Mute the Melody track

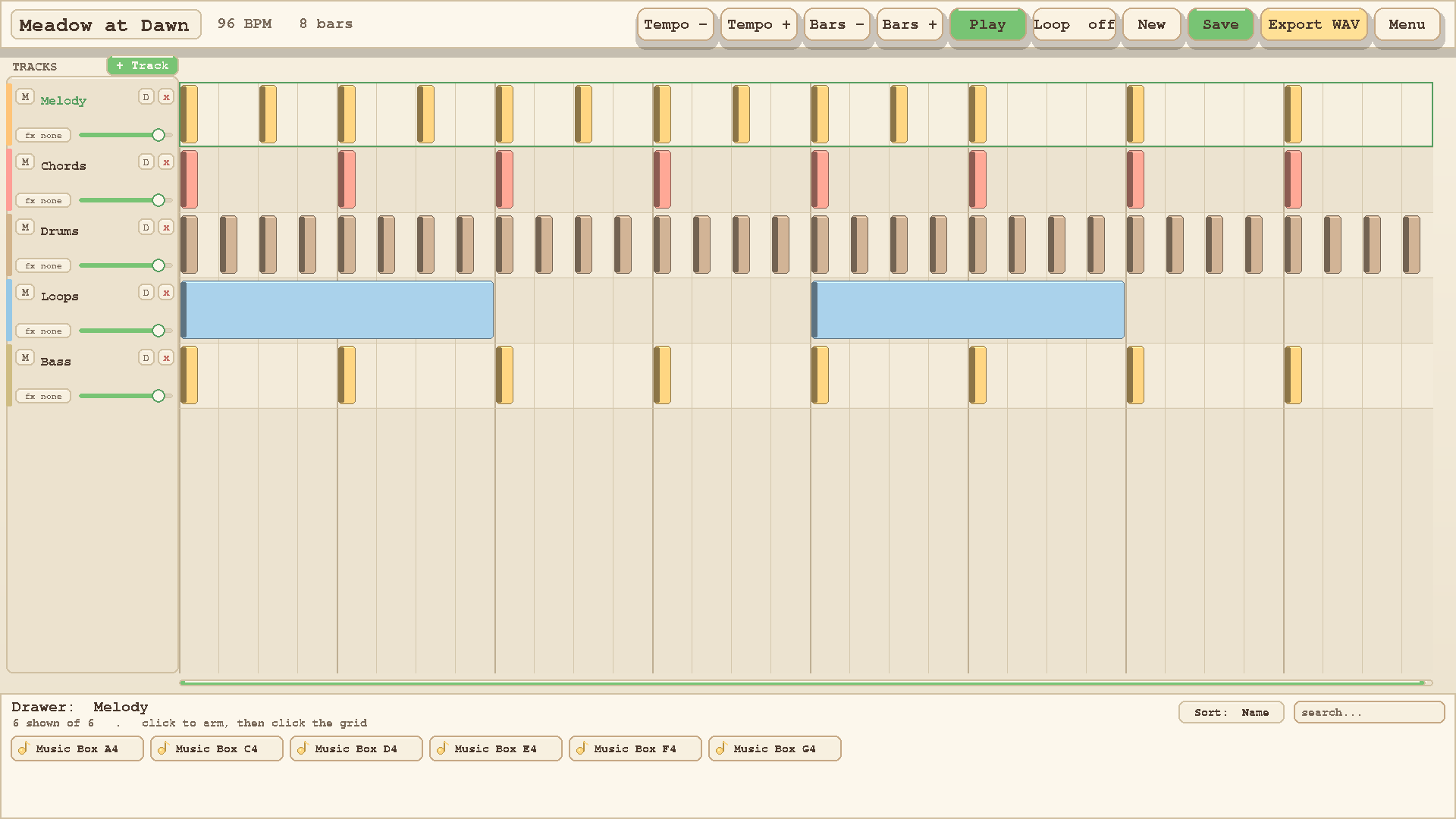point(25,97)
